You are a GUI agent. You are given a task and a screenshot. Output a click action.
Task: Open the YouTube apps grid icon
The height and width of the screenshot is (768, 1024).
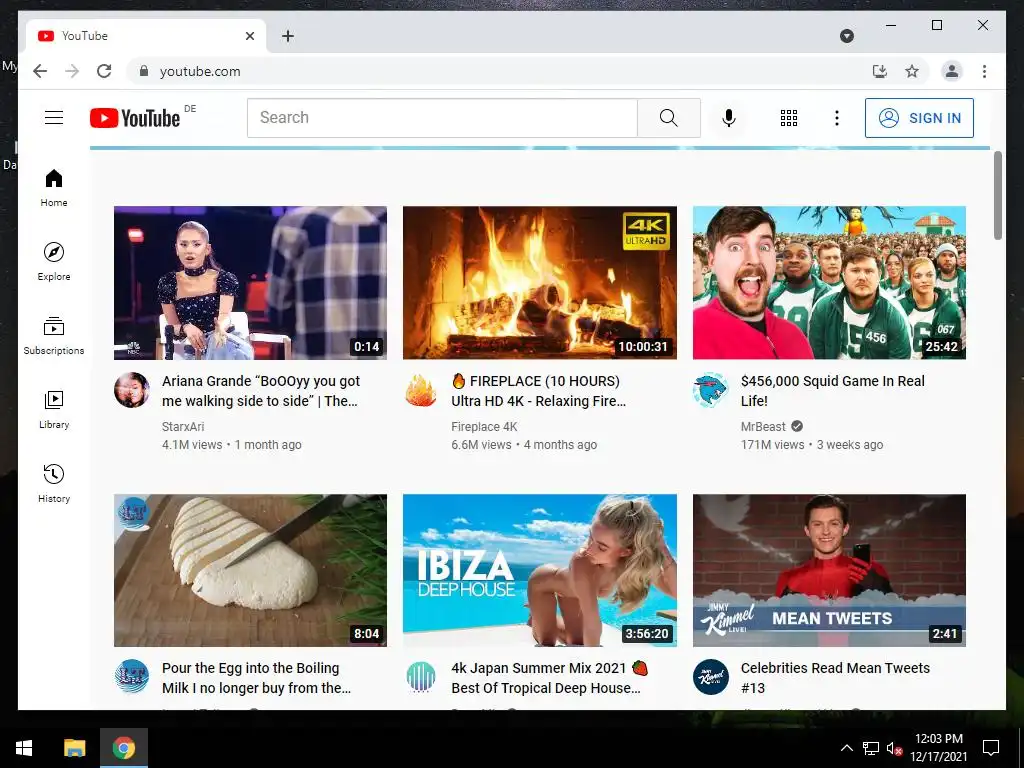[x=789, y=118]
